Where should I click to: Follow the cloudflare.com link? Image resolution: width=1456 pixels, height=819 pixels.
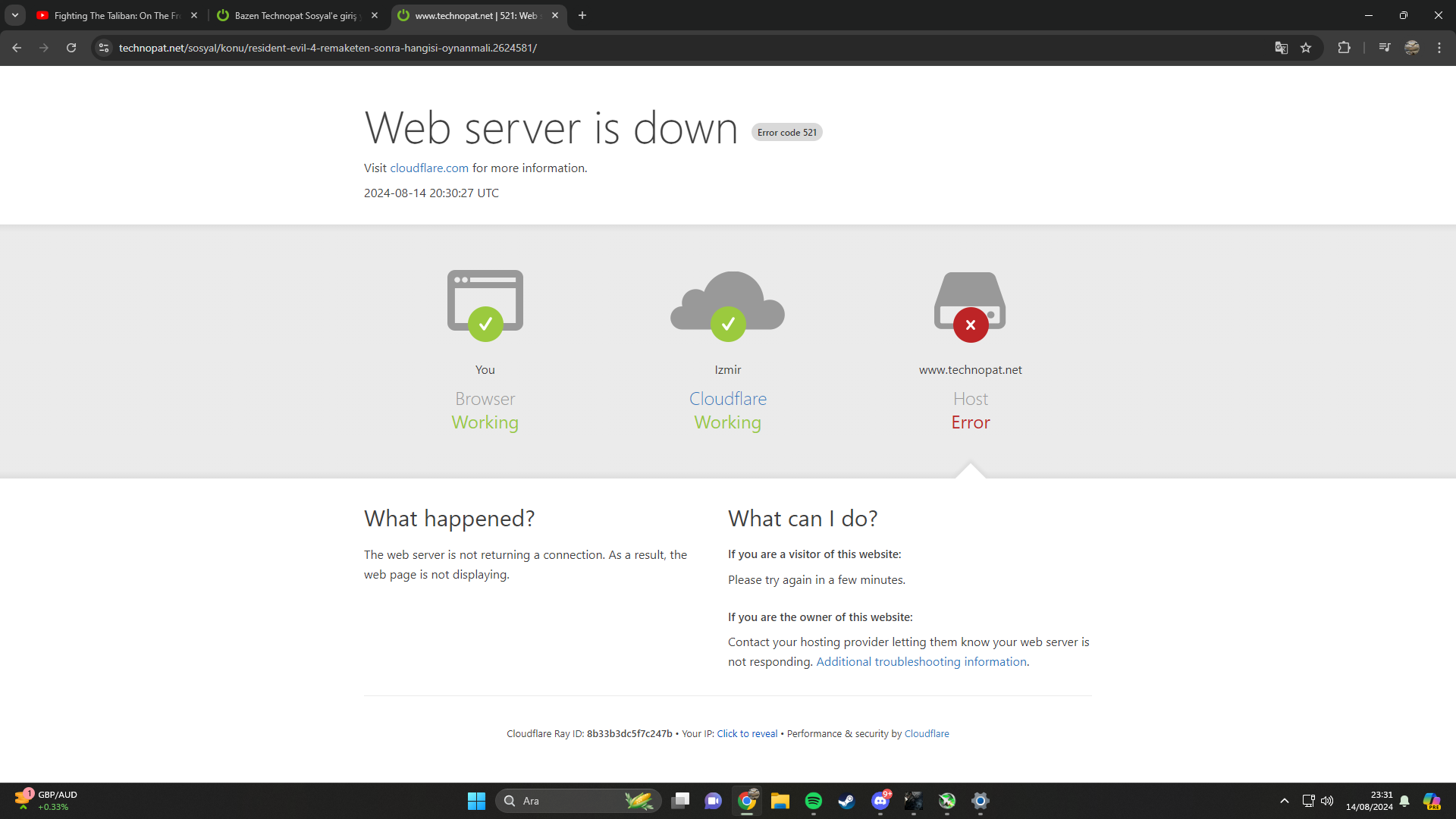pos(429,168)
